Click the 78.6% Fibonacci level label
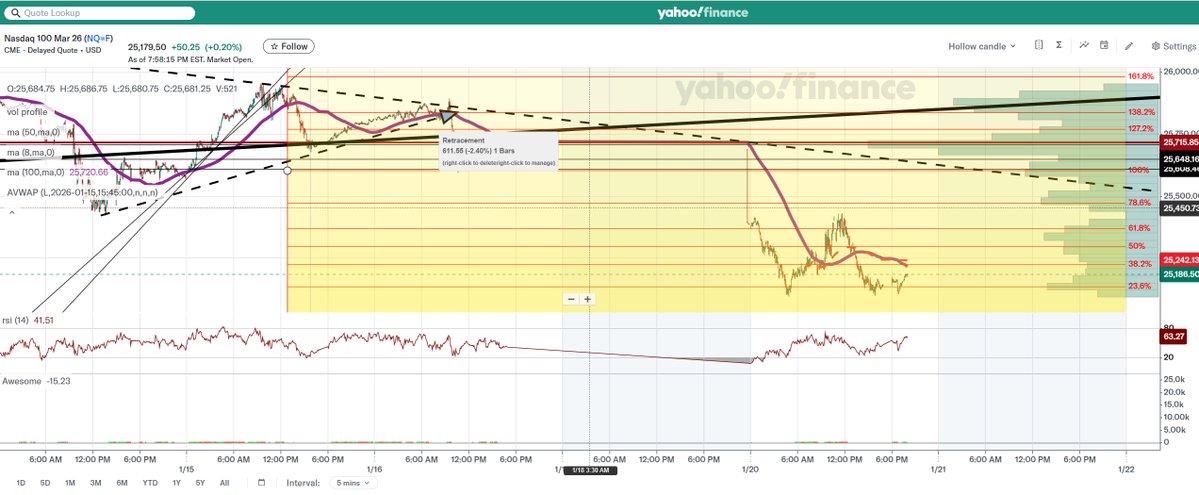Image resolution: width=1199 pixels, height=495 pixels. 1139,203
